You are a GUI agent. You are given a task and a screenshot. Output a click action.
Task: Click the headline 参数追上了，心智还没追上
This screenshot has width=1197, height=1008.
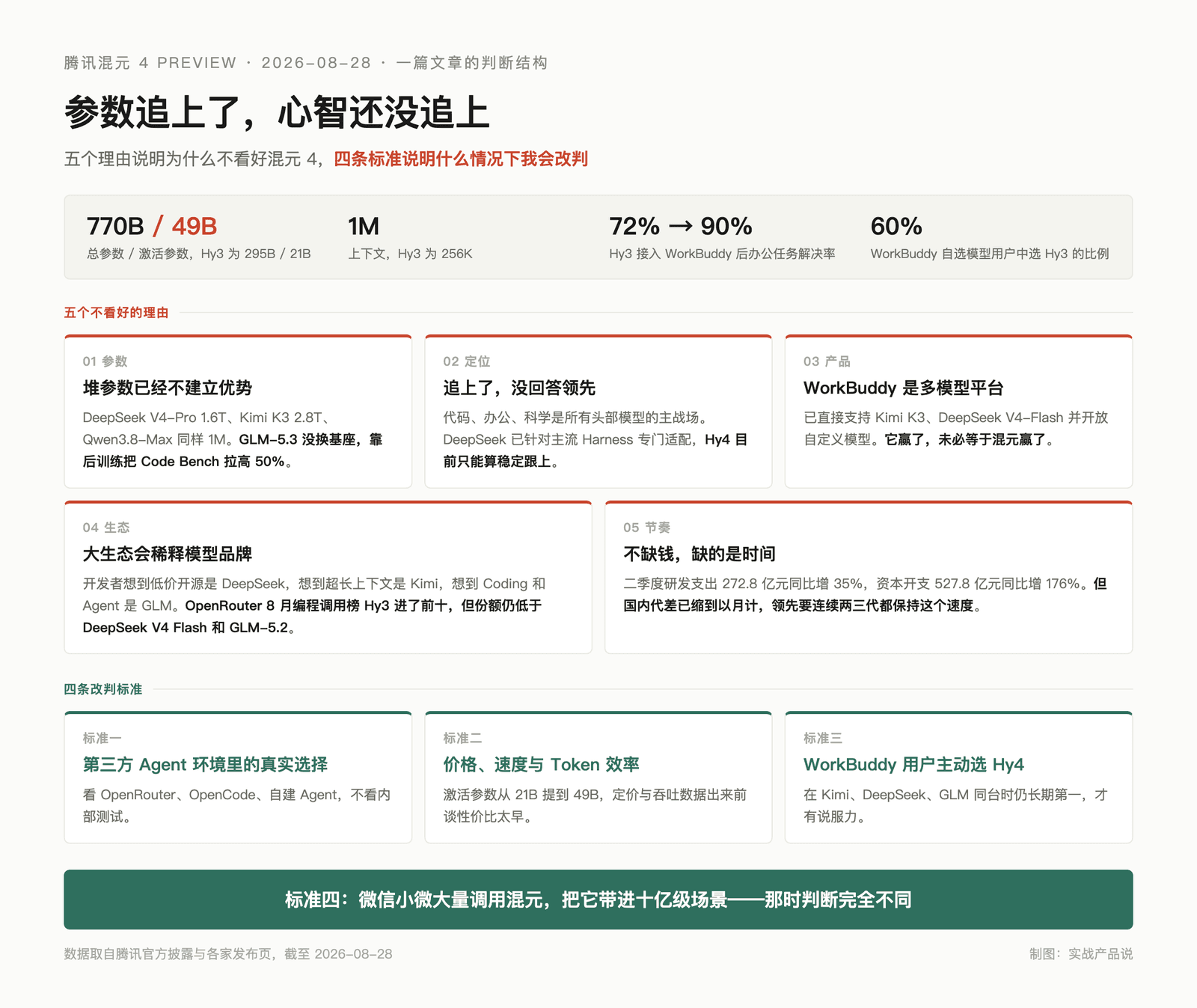pyautogui.click(x=277, y=112)
